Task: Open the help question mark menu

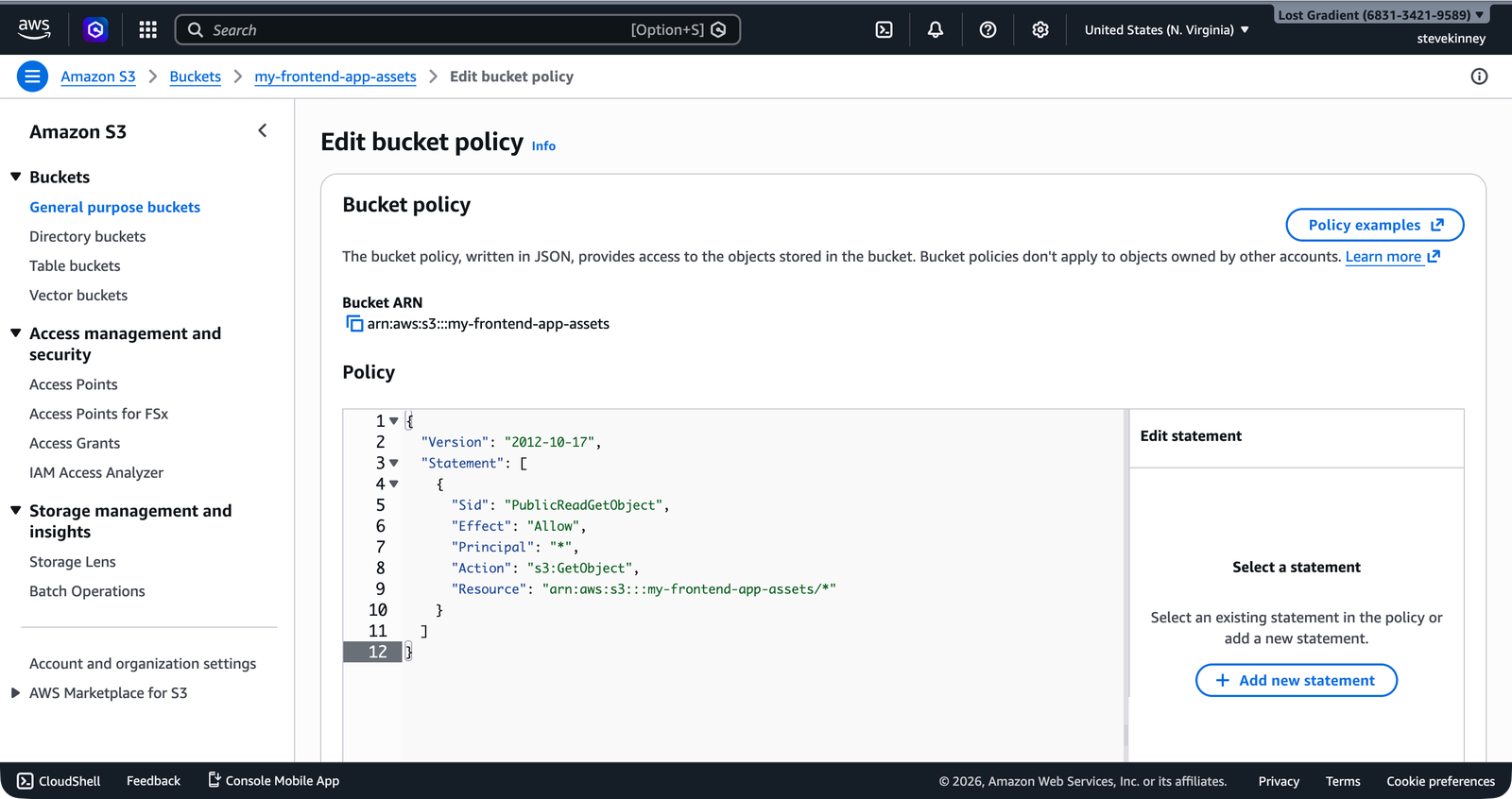Action: pyautogui.click(x=988, y=29)
